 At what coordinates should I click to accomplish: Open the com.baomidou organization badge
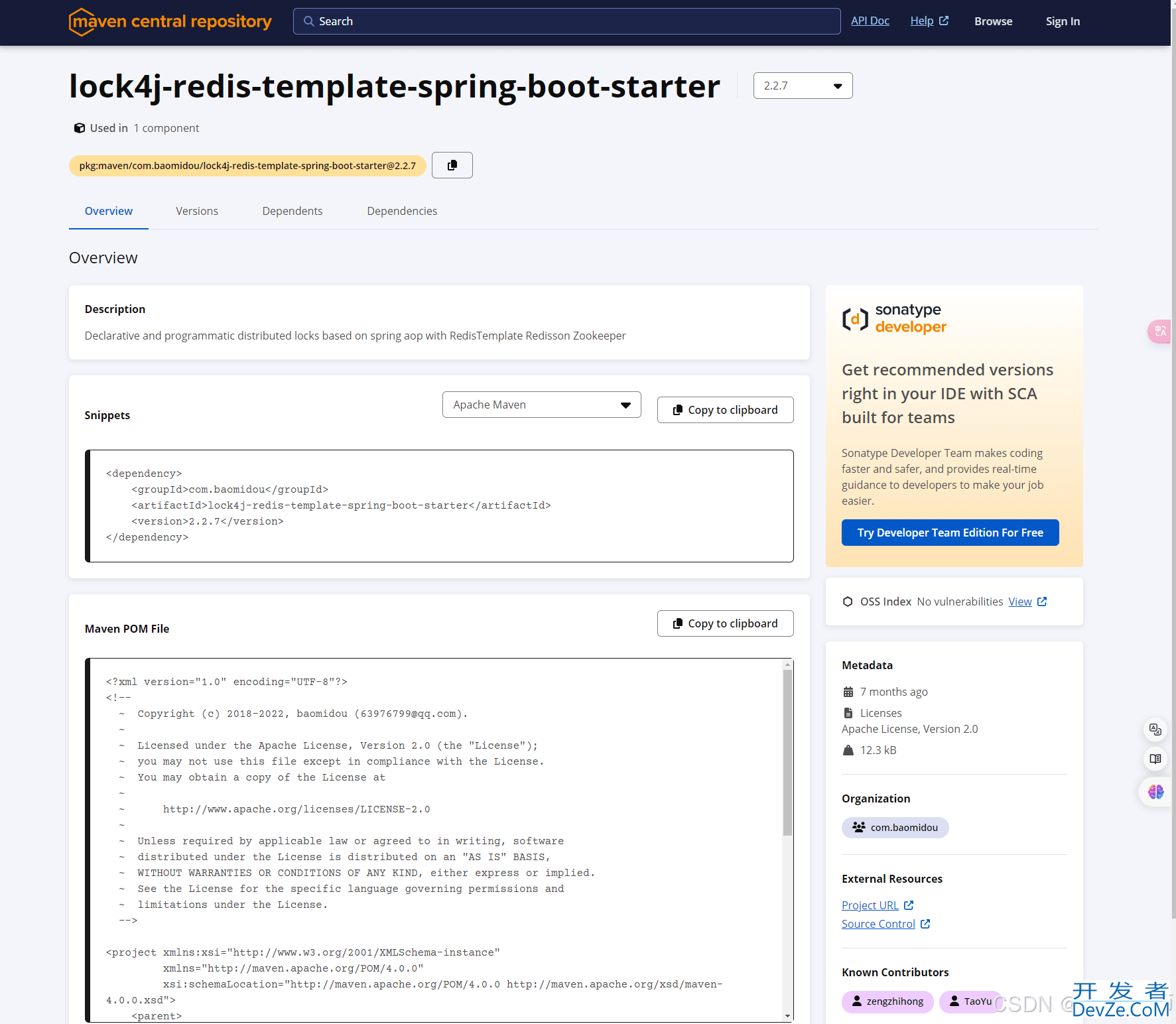pos(895,828)
